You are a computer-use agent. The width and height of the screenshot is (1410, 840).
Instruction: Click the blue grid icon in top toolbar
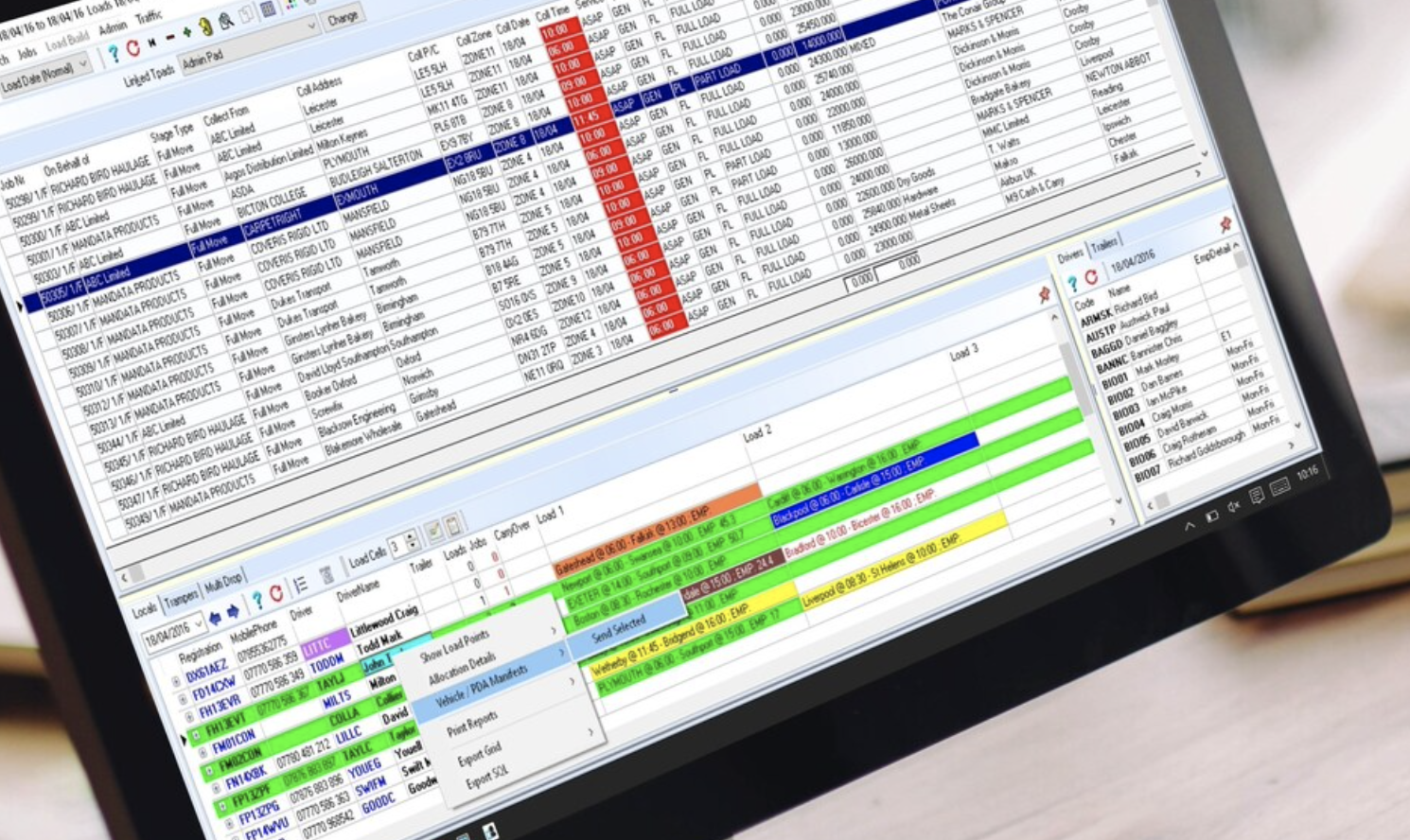click(x=269, y=9)
